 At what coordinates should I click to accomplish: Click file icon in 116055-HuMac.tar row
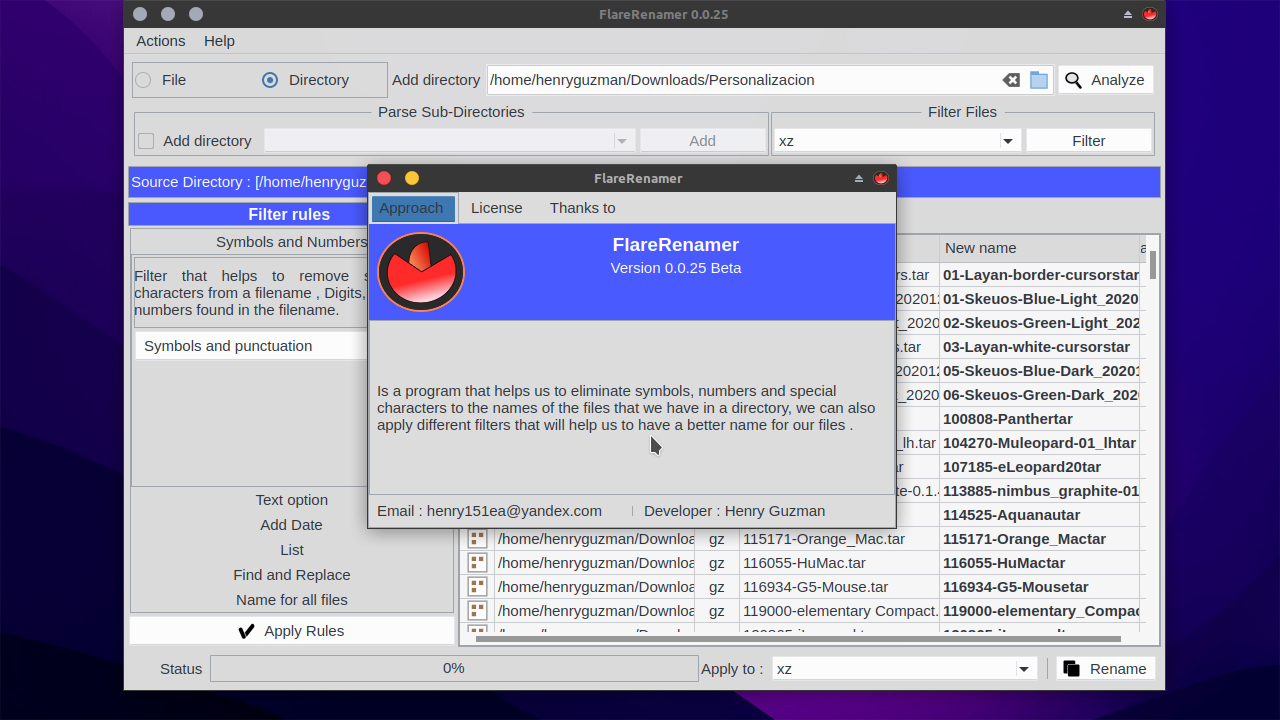pyautogui.click(x=477, y=563)
